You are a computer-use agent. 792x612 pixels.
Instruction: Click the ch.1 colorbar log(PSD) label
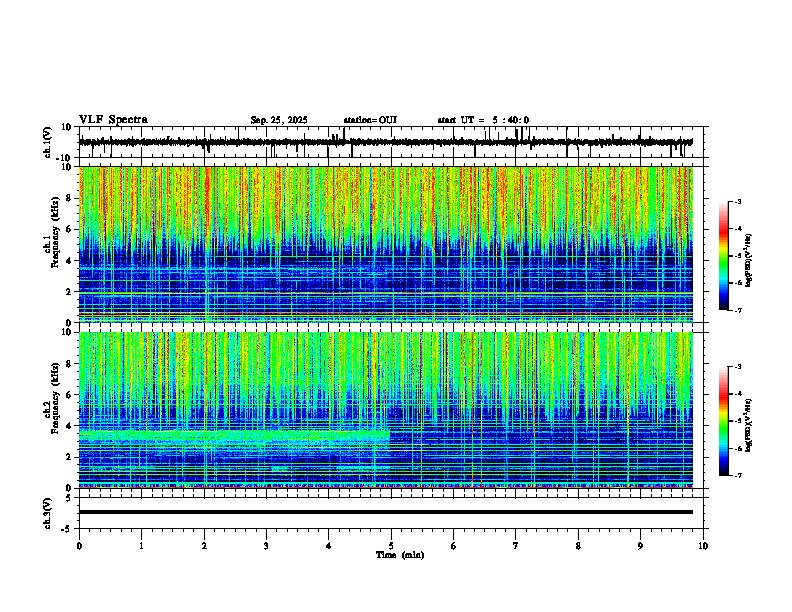click(748, 261)
